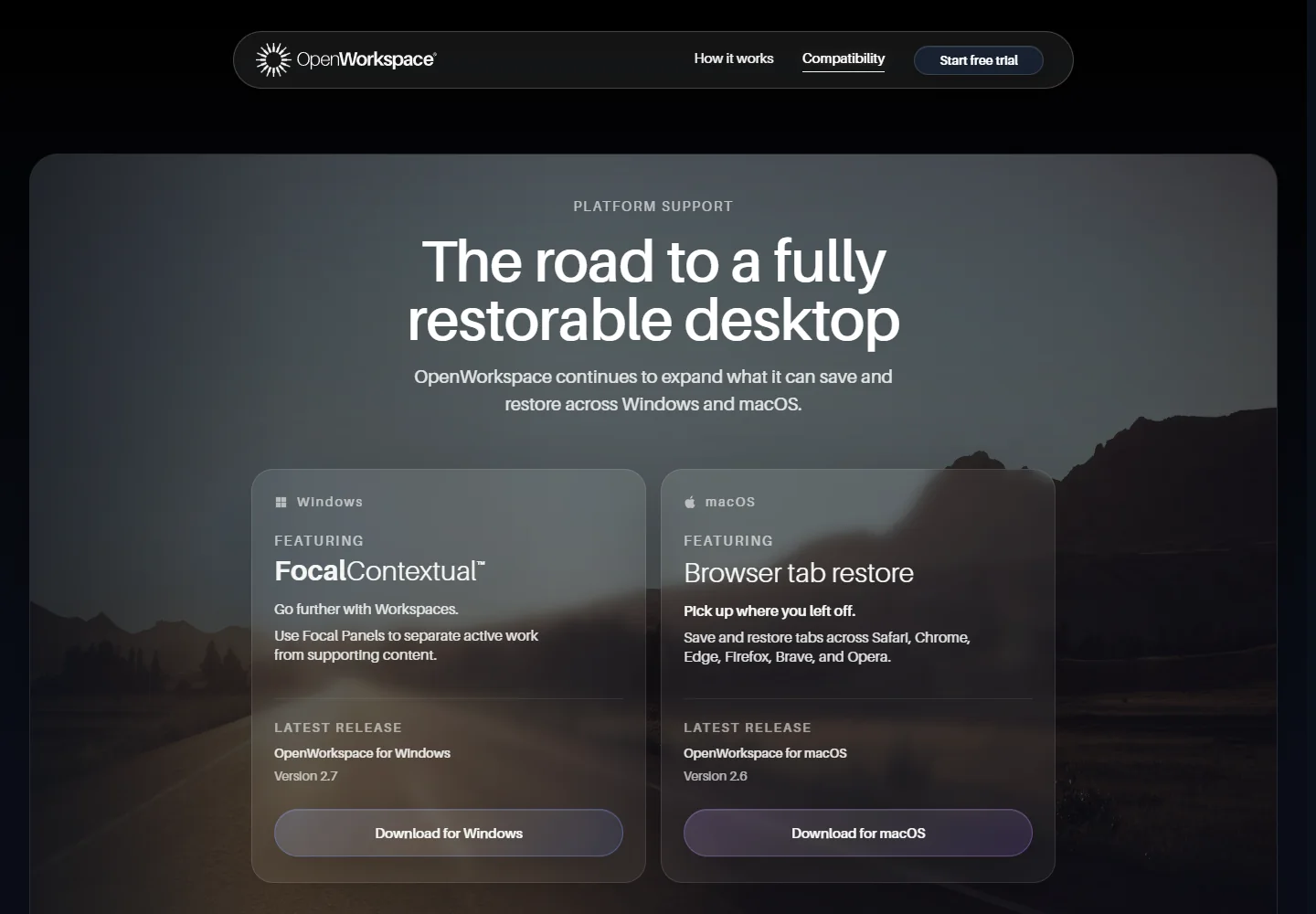Click FEATURING label in macOS card

point(728,541)
